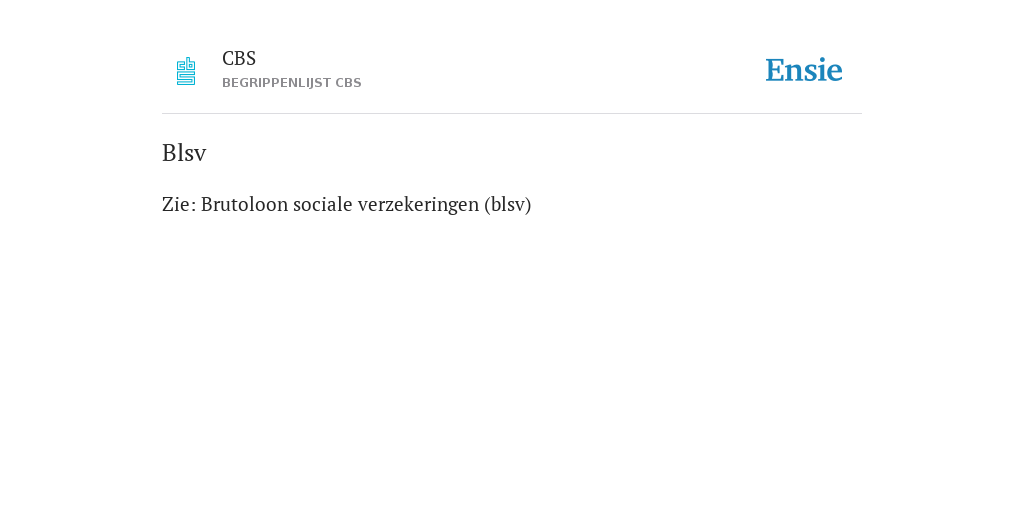Click the closing parenthesis after blsv
The width and height of the screenshot is (1024, 512).
tap(528, 205)
